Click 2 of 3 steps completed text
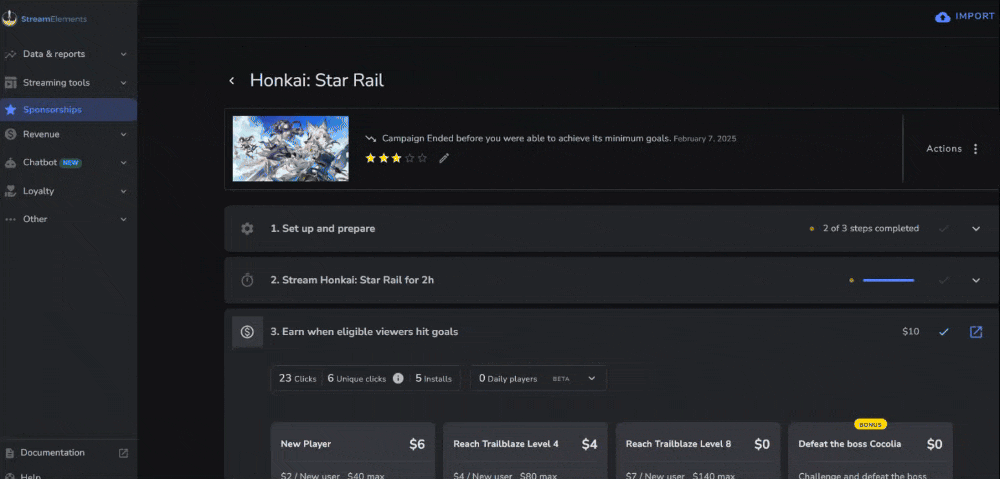Screen dimensions: 1000x479 871,228
